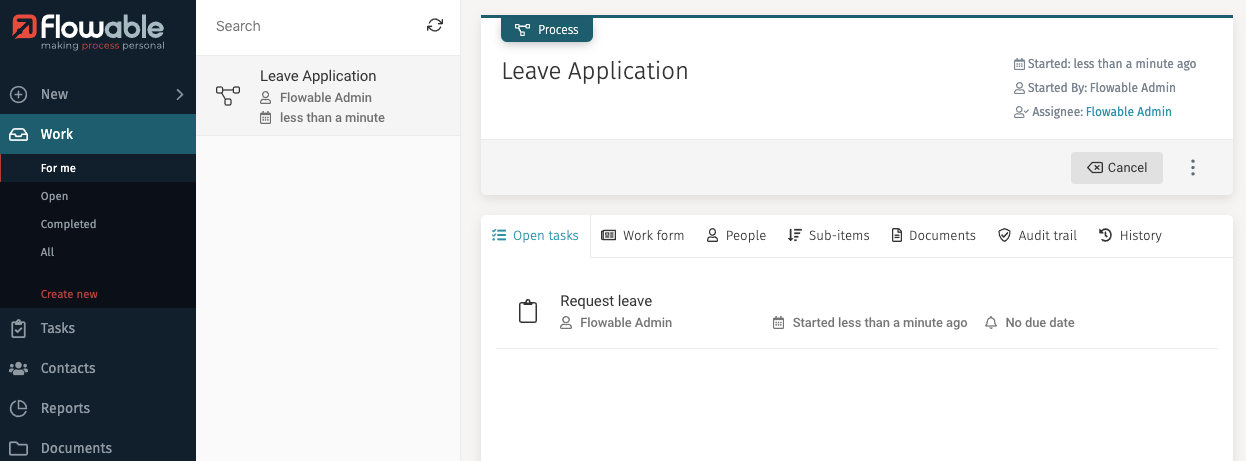The height and width of the screenshot is (461, 1246).
Task: Click into the Search field
Action: pos(310,26)
